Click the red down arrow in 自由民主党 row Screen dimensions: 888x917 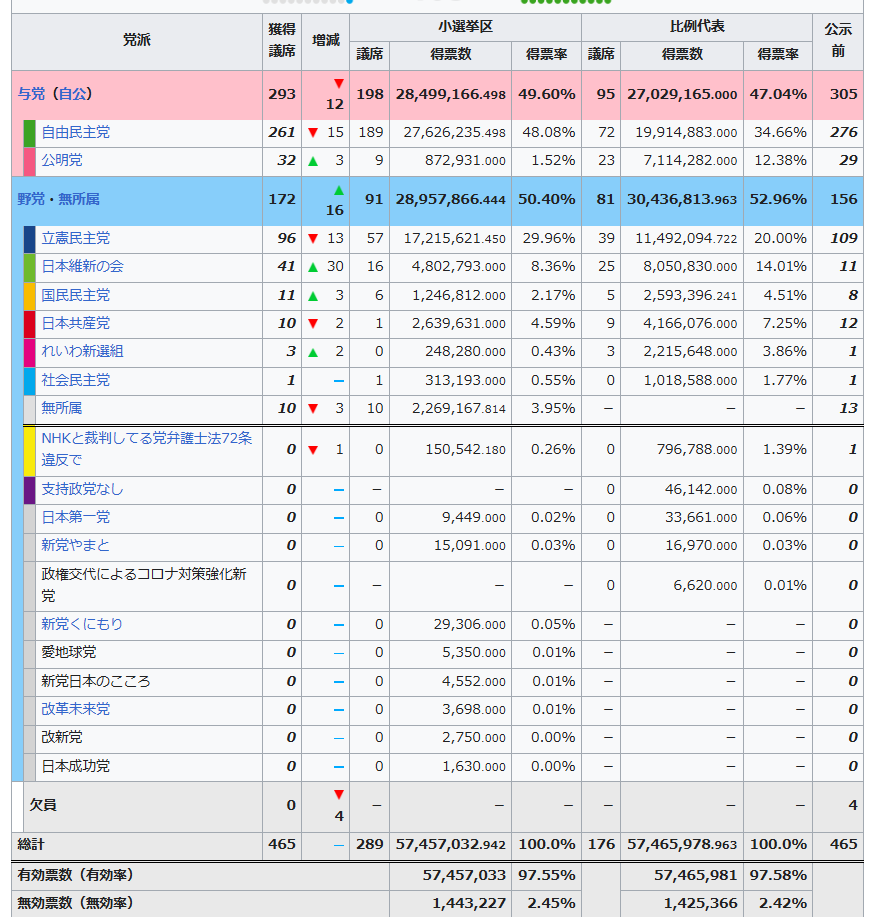point(313,133)
